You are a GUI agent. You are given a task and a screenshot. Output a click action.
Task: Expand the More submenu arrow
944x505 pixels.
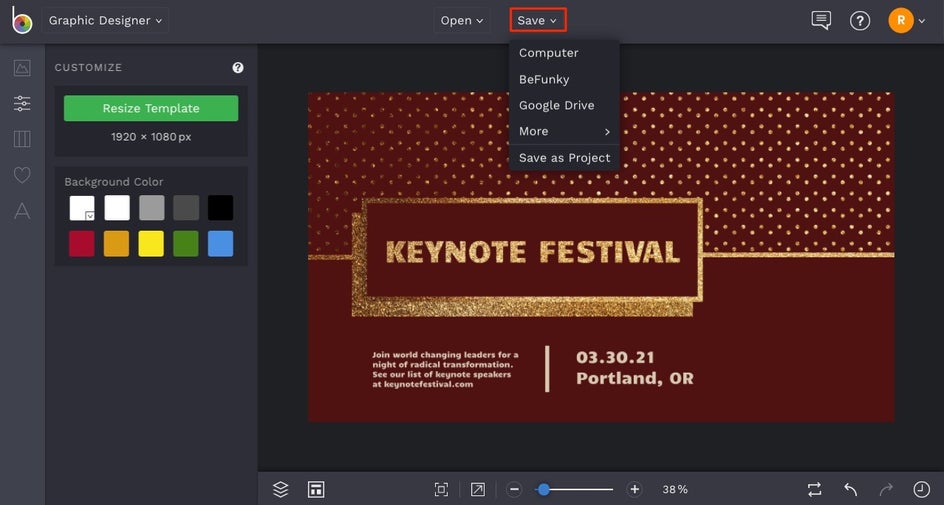(607, 132)
